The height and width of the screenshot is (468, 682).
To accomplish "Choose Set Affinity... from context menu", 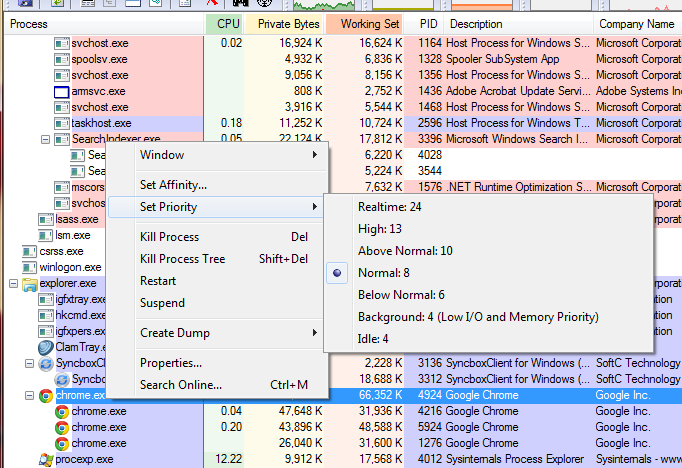I will tap(217, 185).
